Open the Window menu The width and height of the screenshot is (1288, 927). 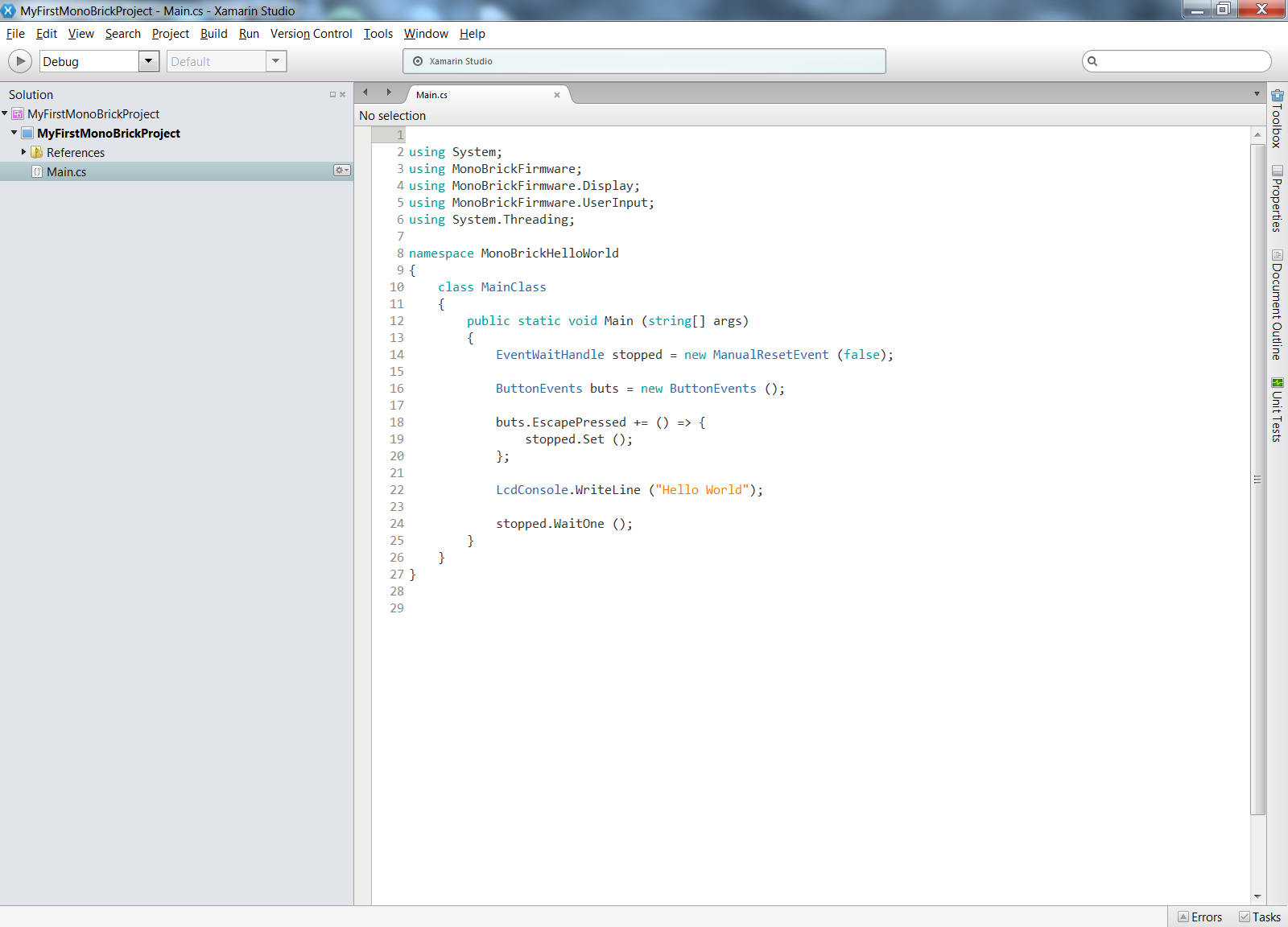pos(426,34)
